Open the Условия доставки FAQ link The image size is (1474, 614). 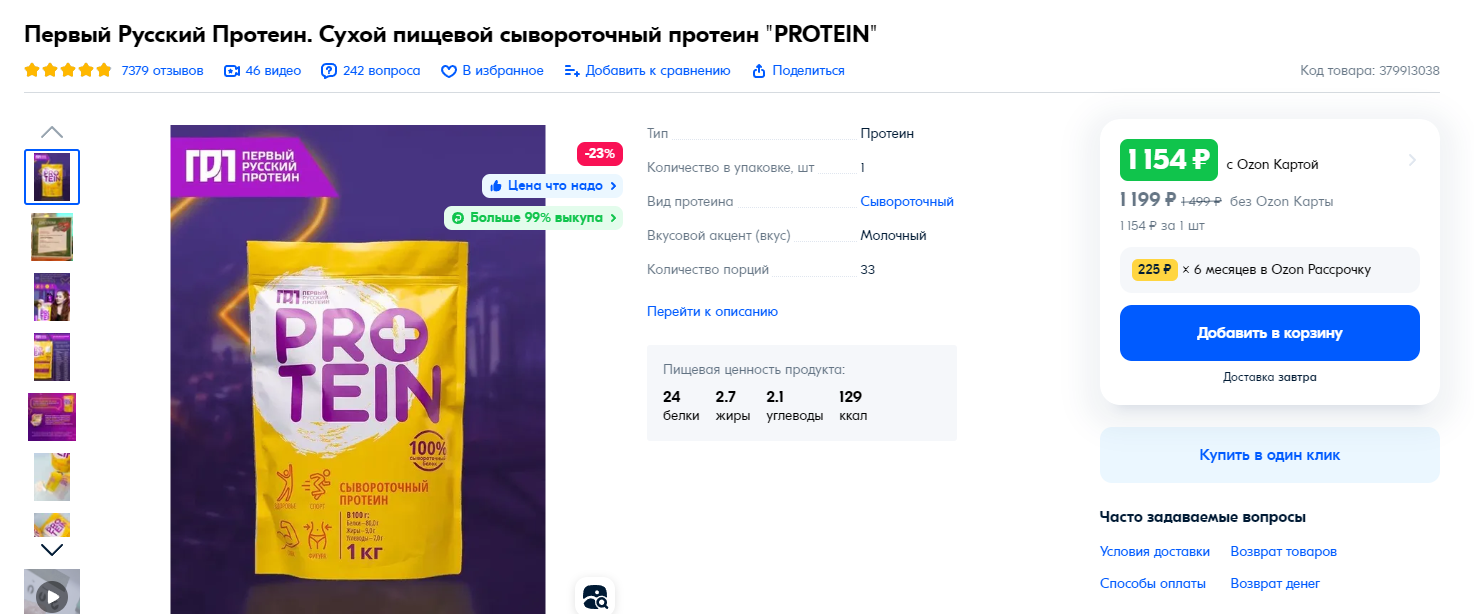(x=1155, y=552)
